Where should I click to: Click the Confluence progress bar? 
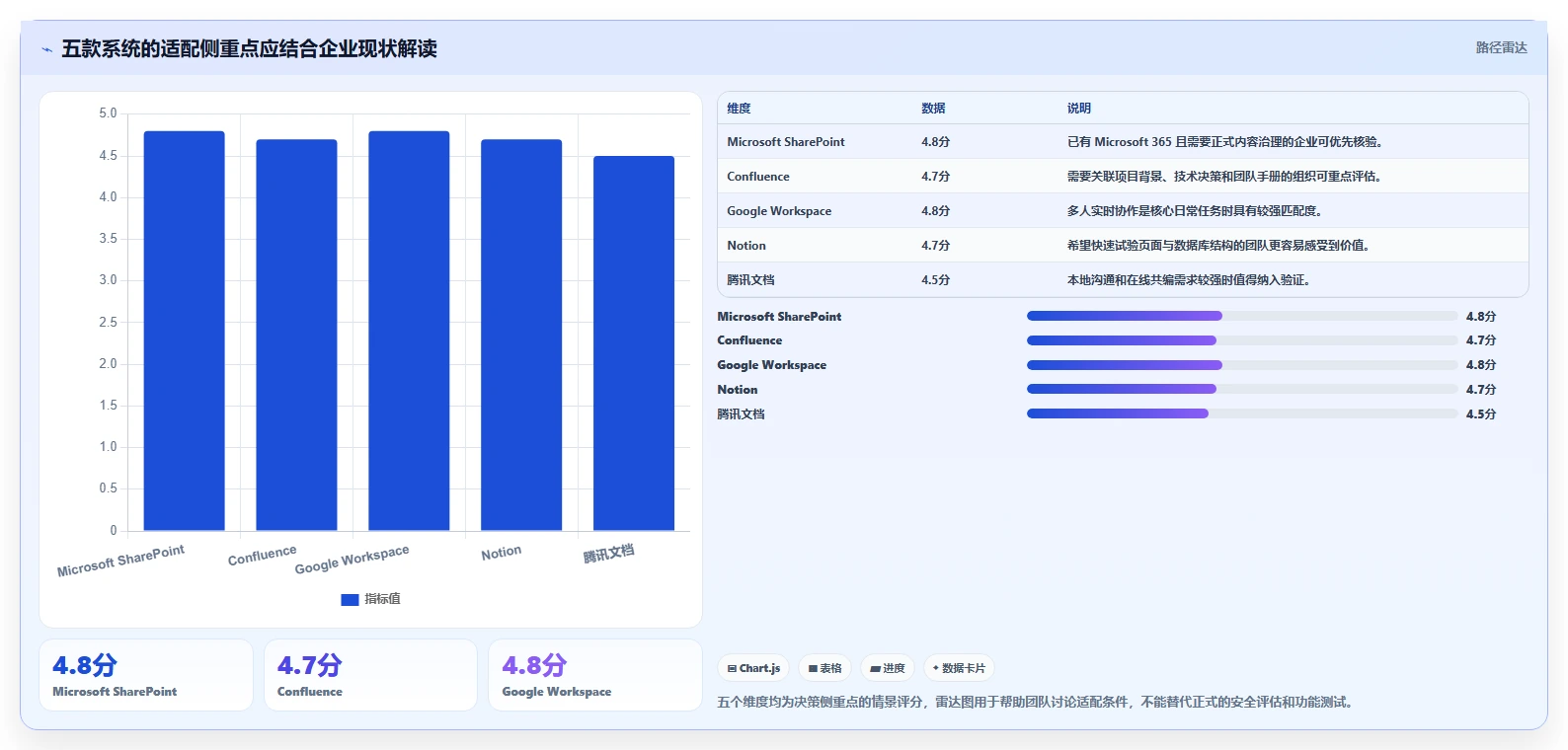pyautogui.click(x=1242, y=340)
